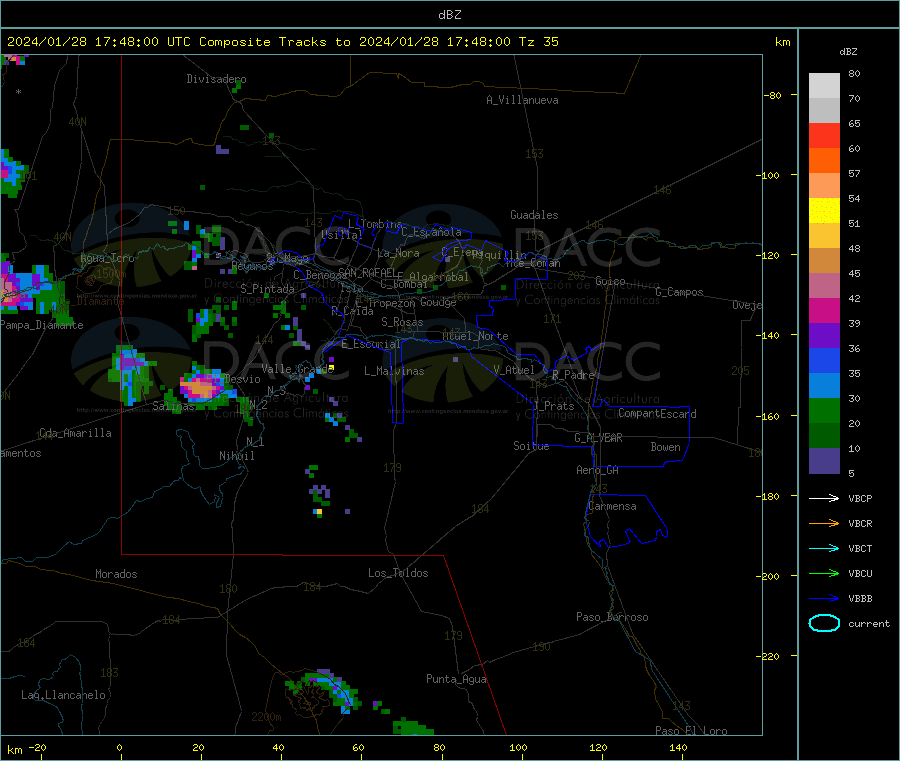Select the light gray 70-80 dBZ color band

point(824,86)
